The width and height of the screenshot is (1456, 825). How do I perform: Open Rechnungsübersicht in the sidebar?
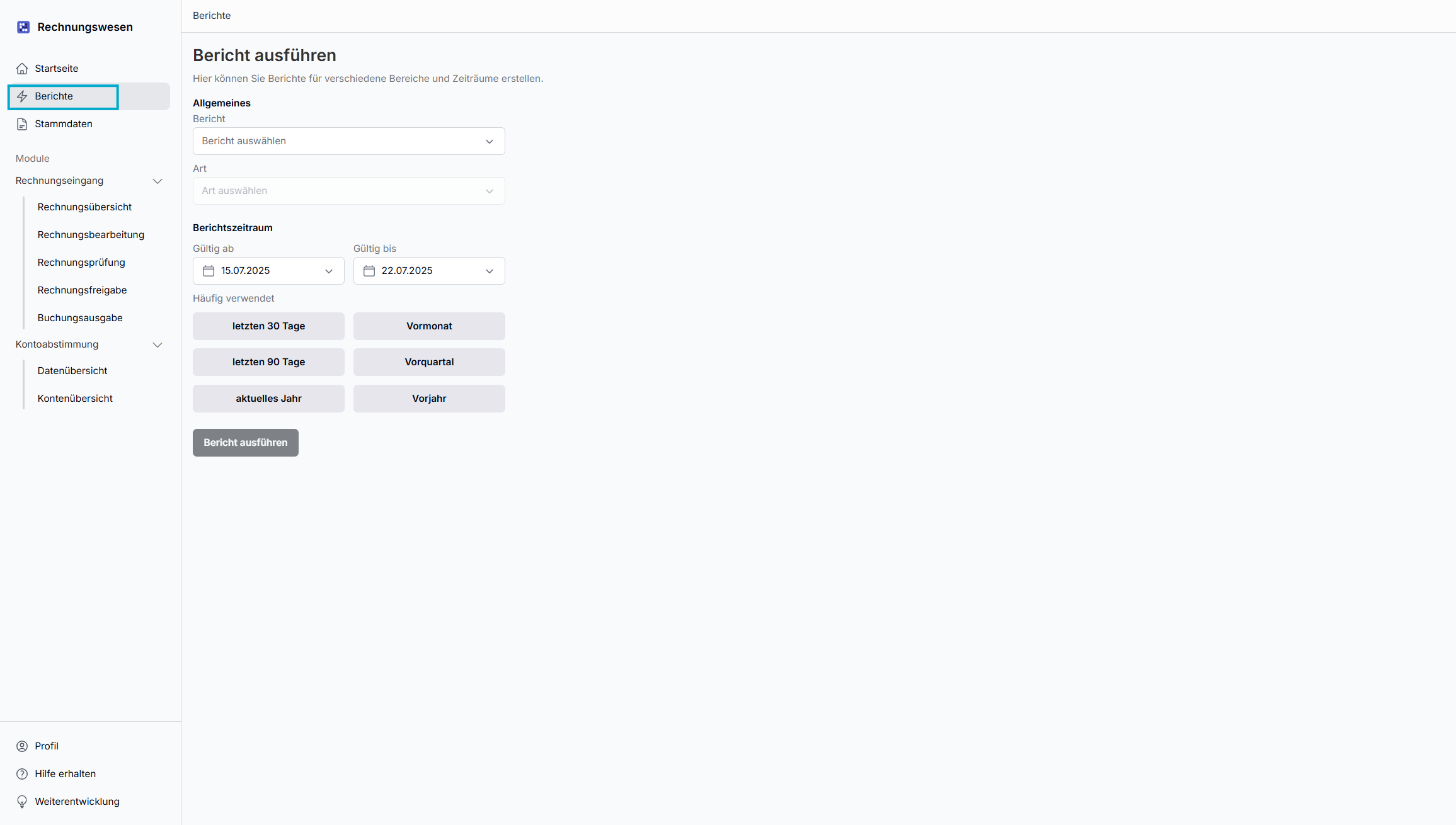click(84, 207)
